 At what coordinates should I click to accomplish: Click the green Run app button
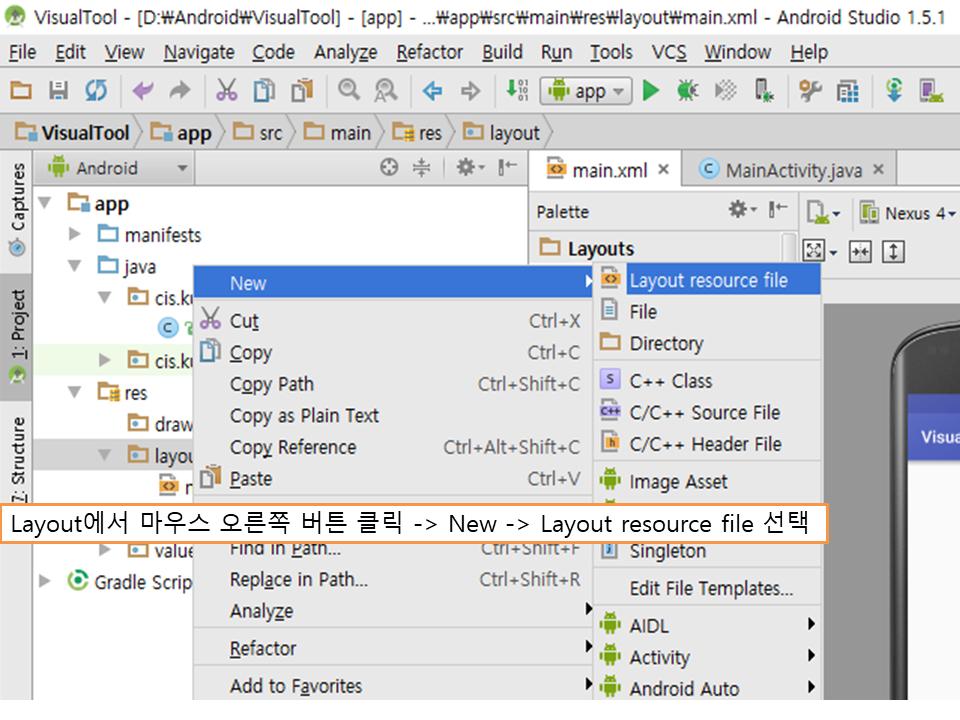(651, 91)
